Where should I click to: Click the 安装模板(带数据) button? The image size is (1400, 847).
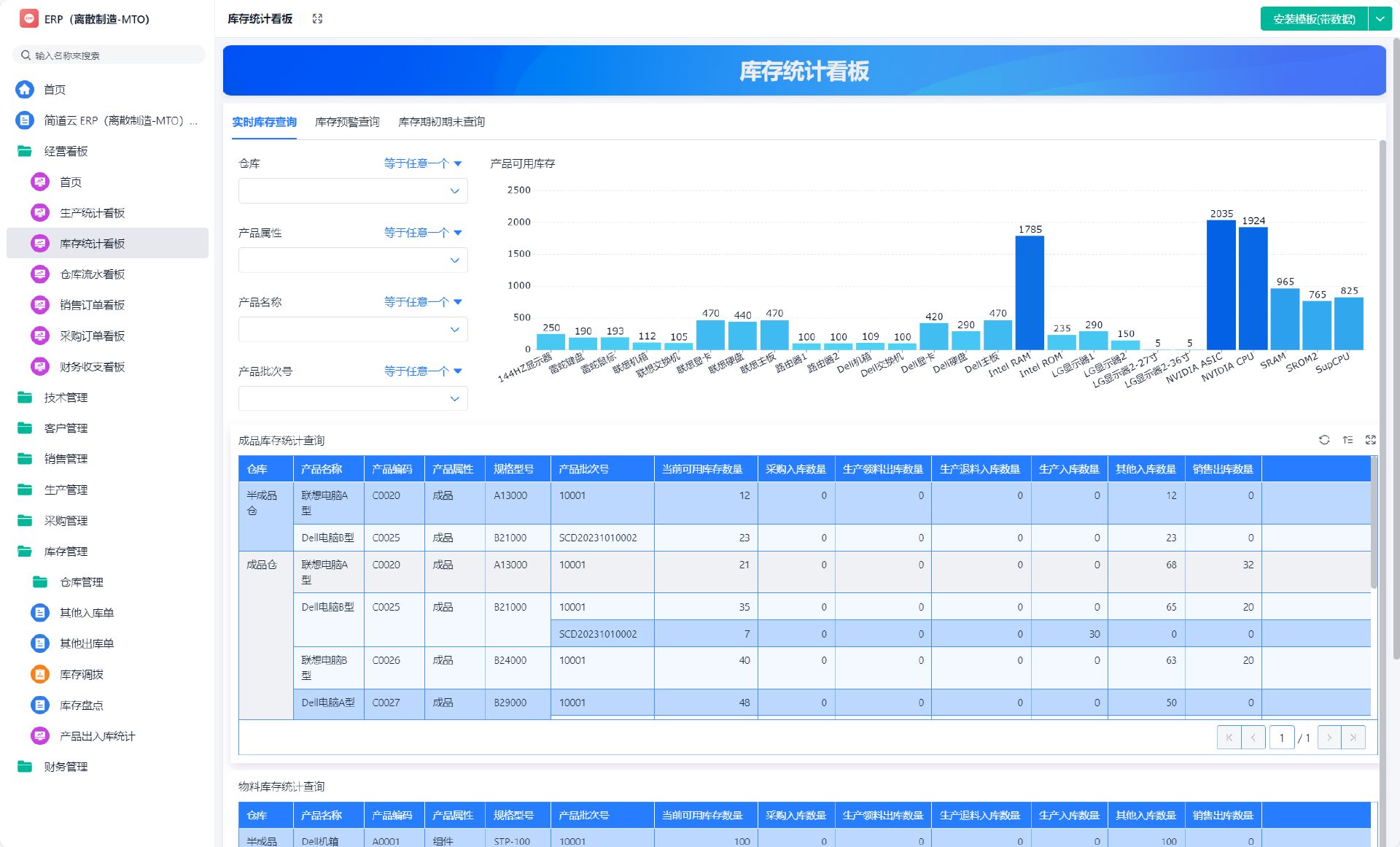(1314, 19)
